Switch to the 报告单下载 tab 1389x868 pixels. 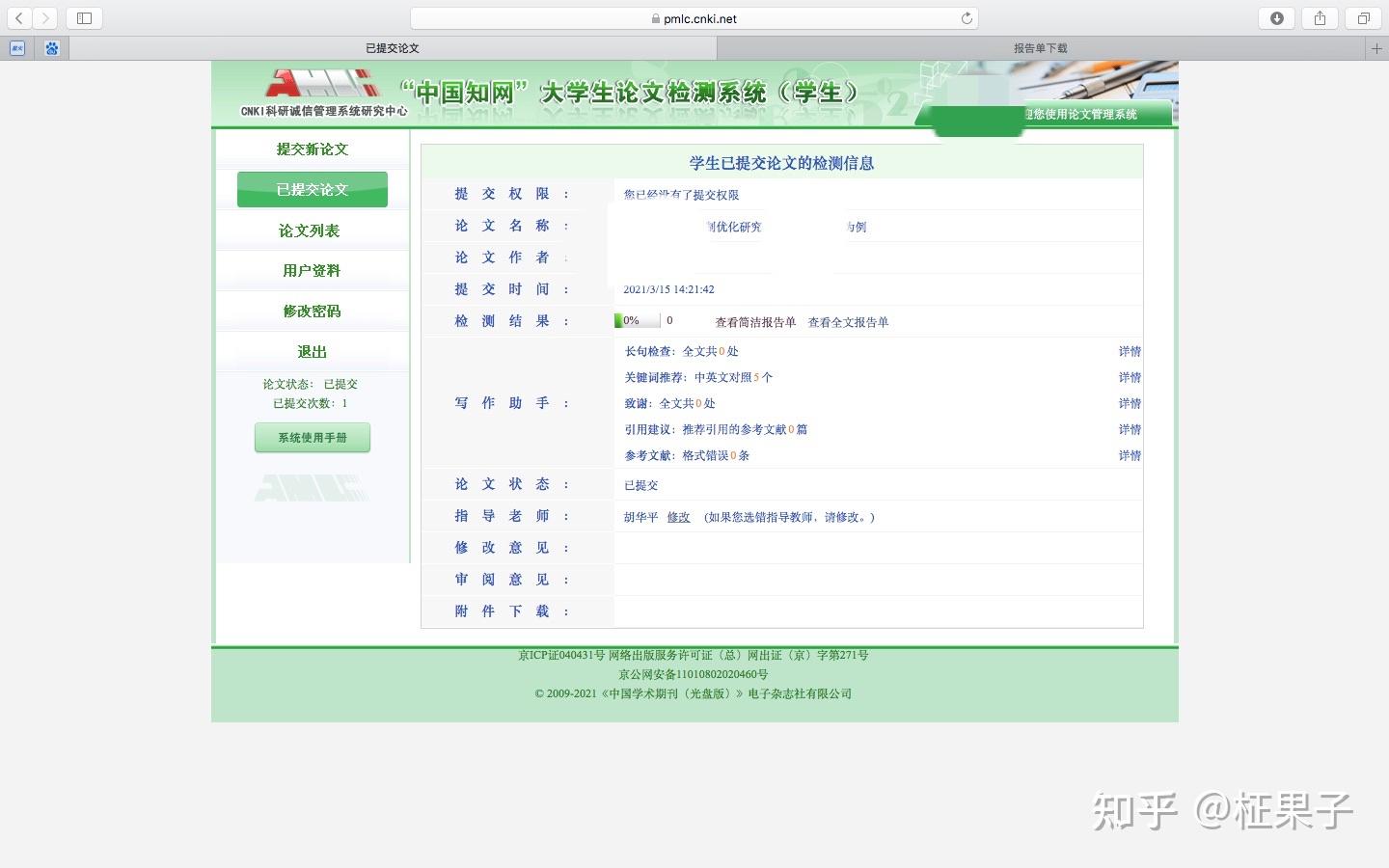(1041, 48)
